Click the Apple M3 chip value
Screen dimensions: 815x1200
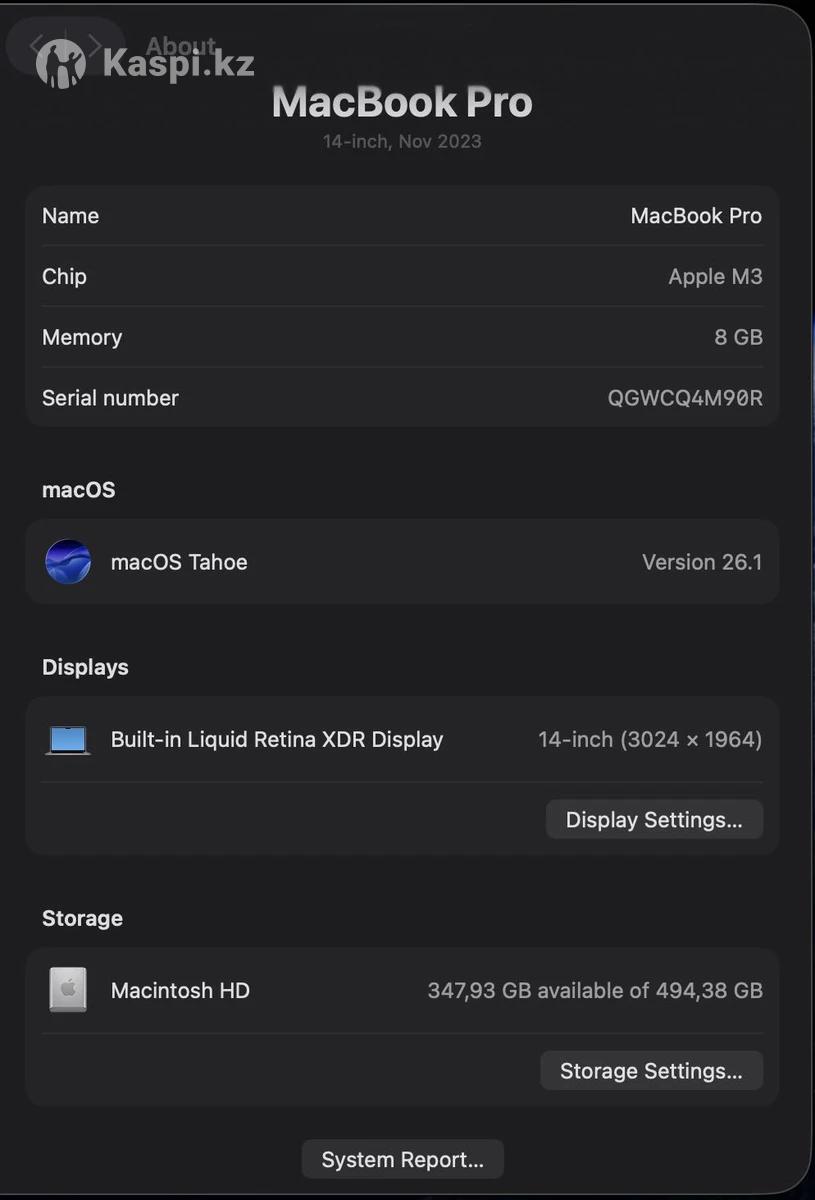click(715, 277)
